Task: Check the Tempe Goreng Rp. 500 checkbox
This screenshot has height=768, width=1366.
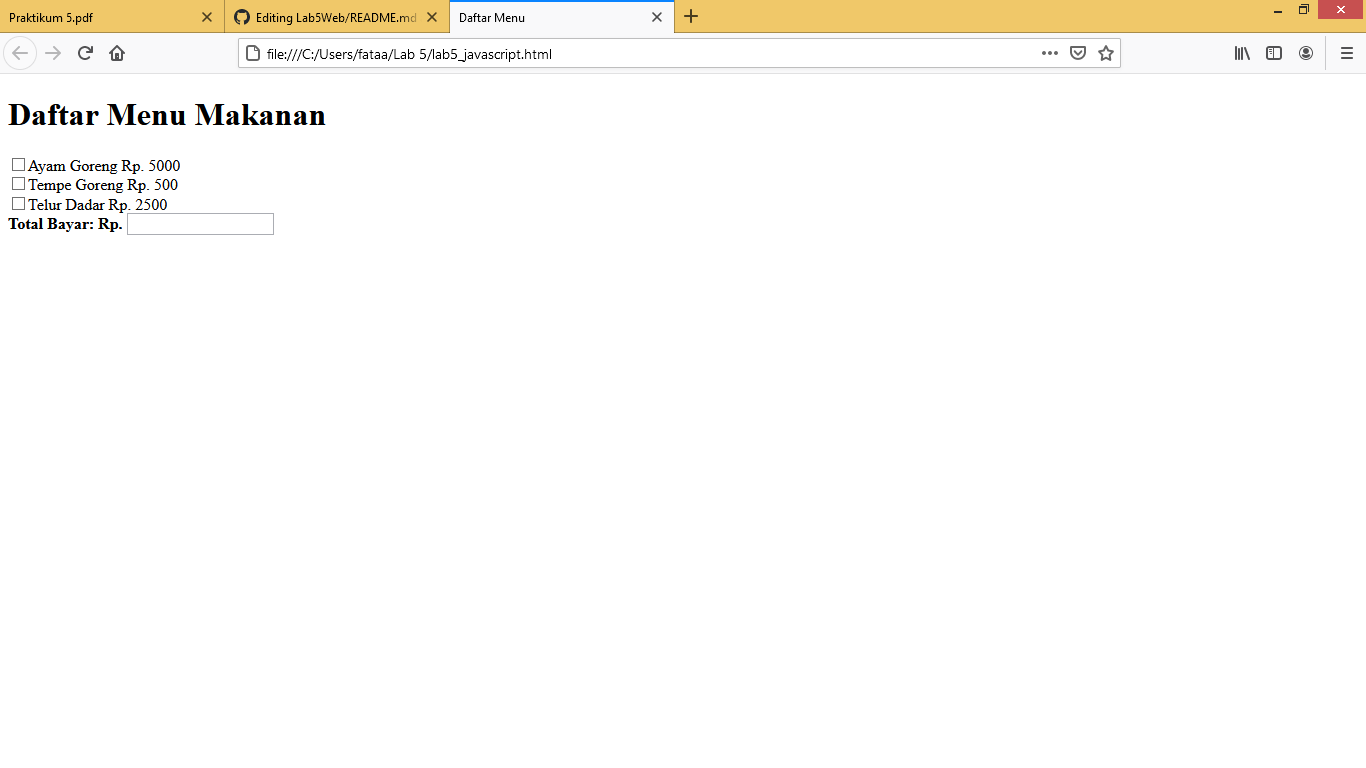Action: click(x=17, y=183)
